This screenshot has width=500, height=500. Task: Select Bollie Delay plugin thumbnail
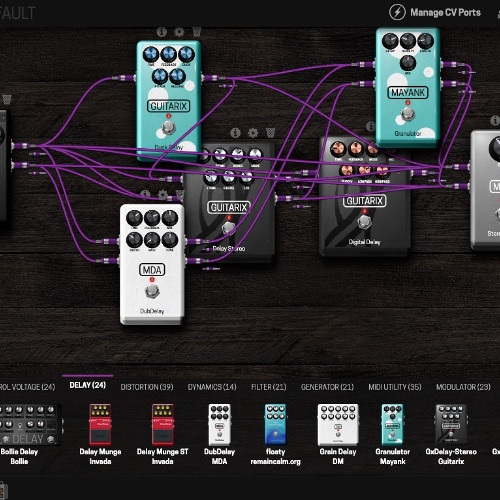click(31, 425)
